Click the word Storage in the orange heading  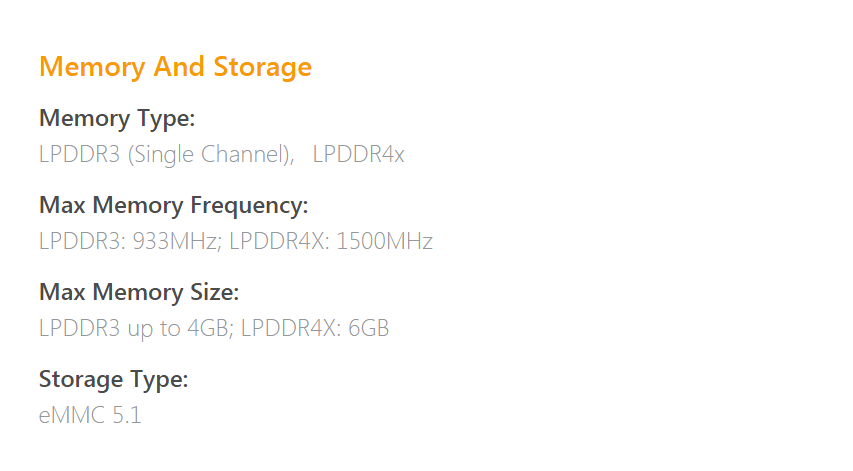coord(263,69)
